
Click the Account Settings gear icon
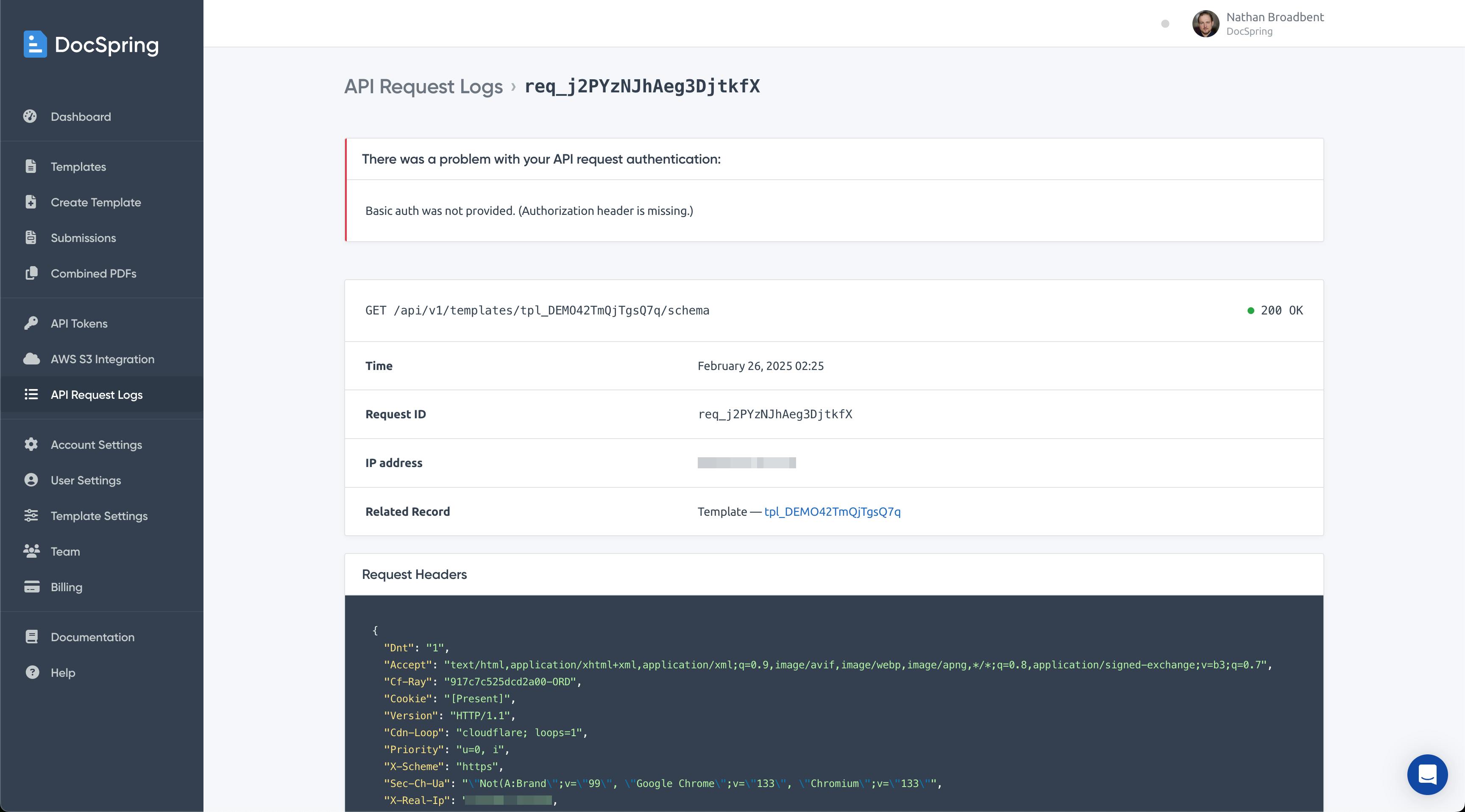[x=31, y=444]
